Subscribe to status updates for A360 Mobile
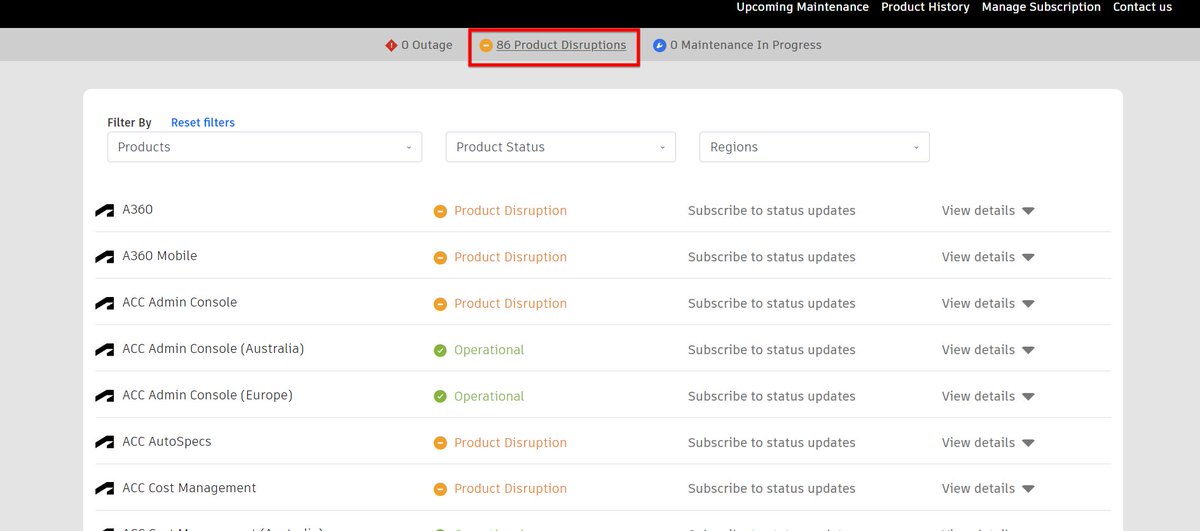 771,257
